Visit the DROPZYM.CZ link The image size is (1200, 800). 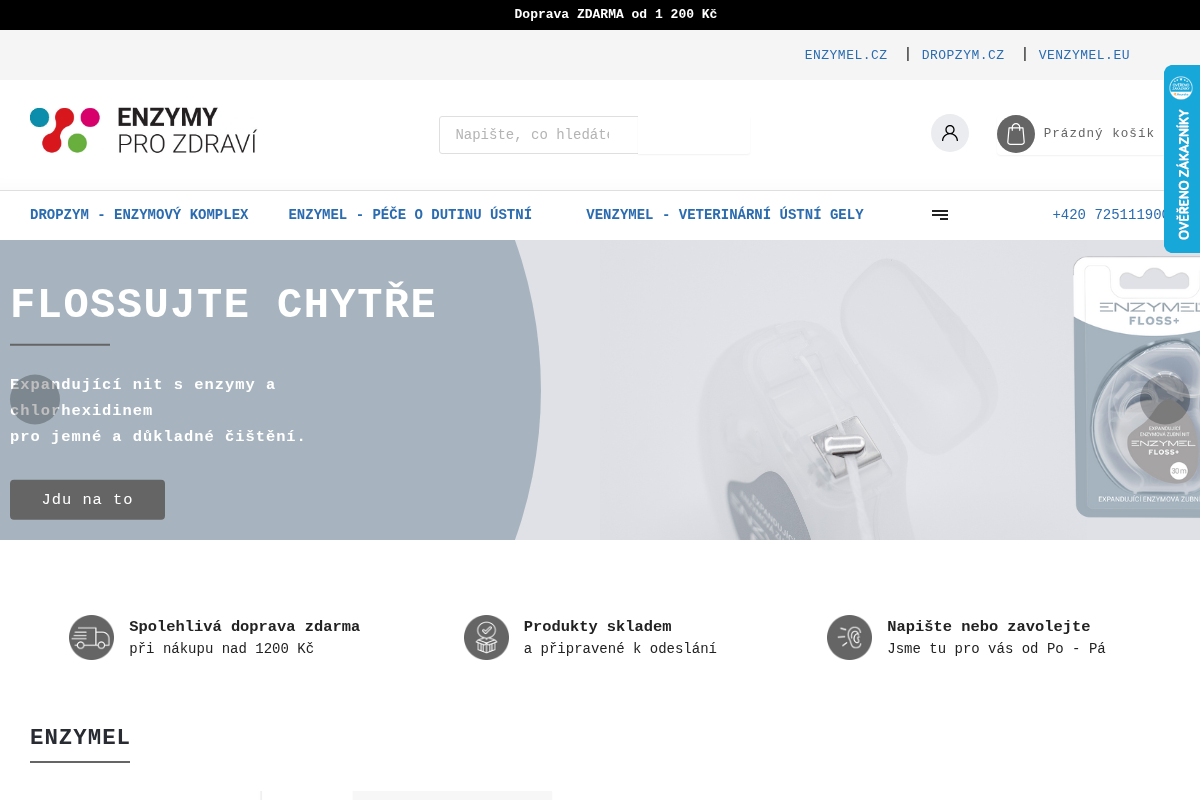(x=963, y=55)
